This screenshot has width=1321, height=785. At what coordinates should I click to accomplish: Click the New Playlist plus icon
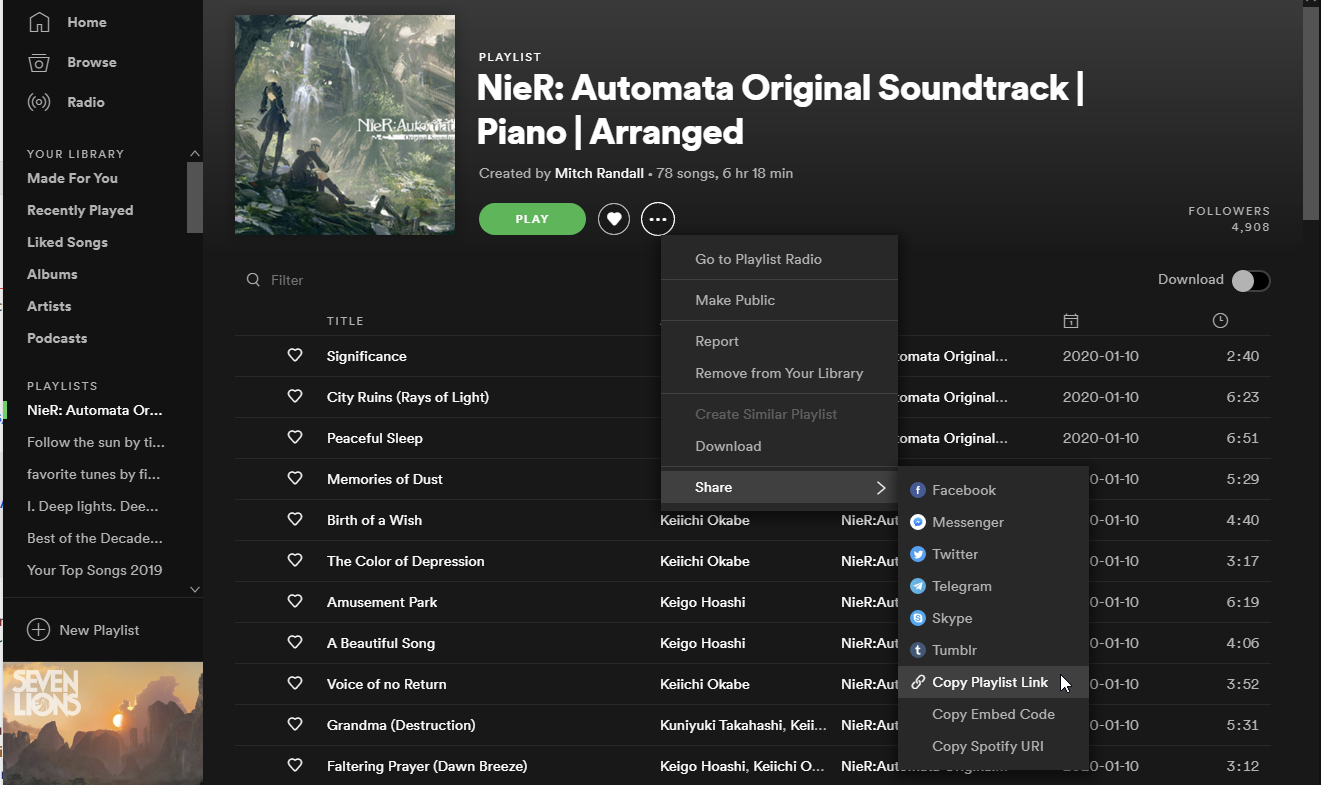click(38, 630)
